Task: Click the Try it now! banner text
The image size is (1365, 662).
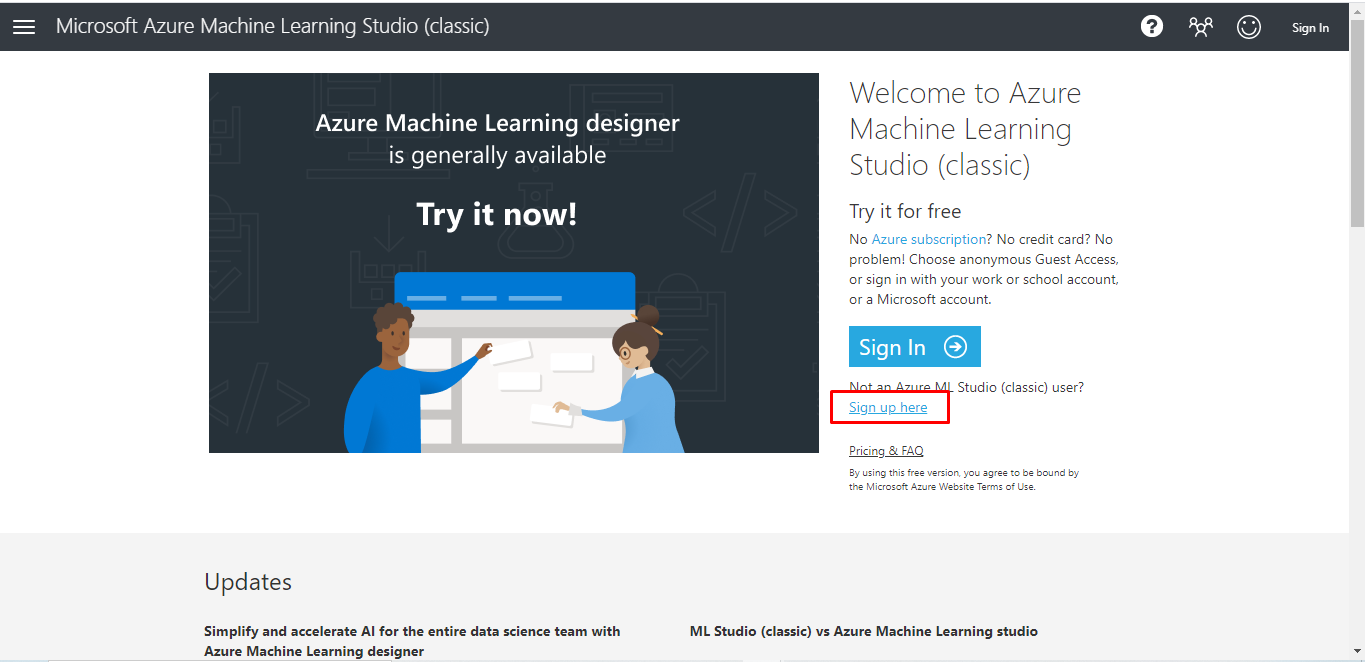Action: click(497, 214)
